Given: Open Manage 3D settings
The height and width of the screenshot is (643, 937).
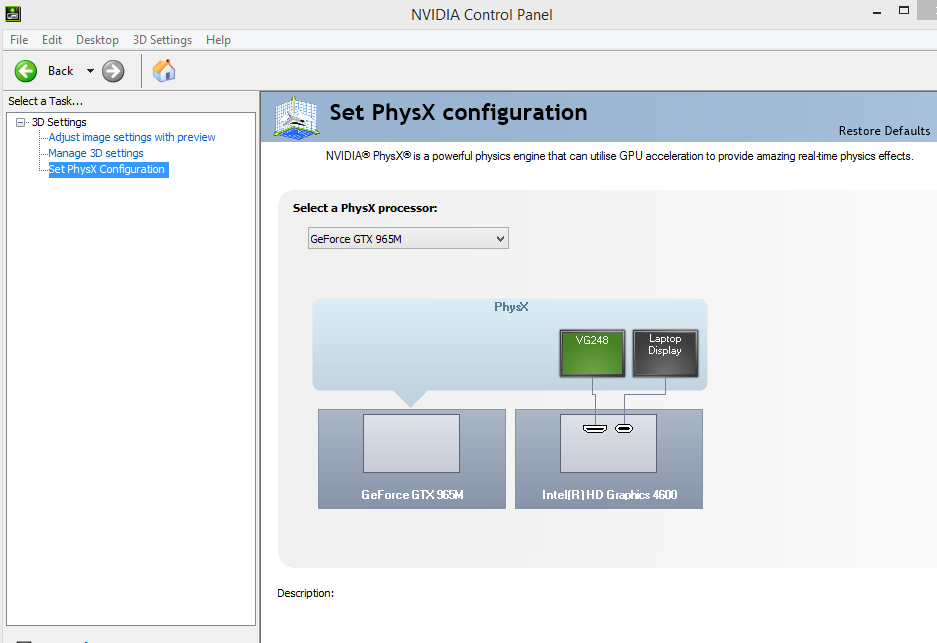Looking at the screenshot, I should point(96,154).
